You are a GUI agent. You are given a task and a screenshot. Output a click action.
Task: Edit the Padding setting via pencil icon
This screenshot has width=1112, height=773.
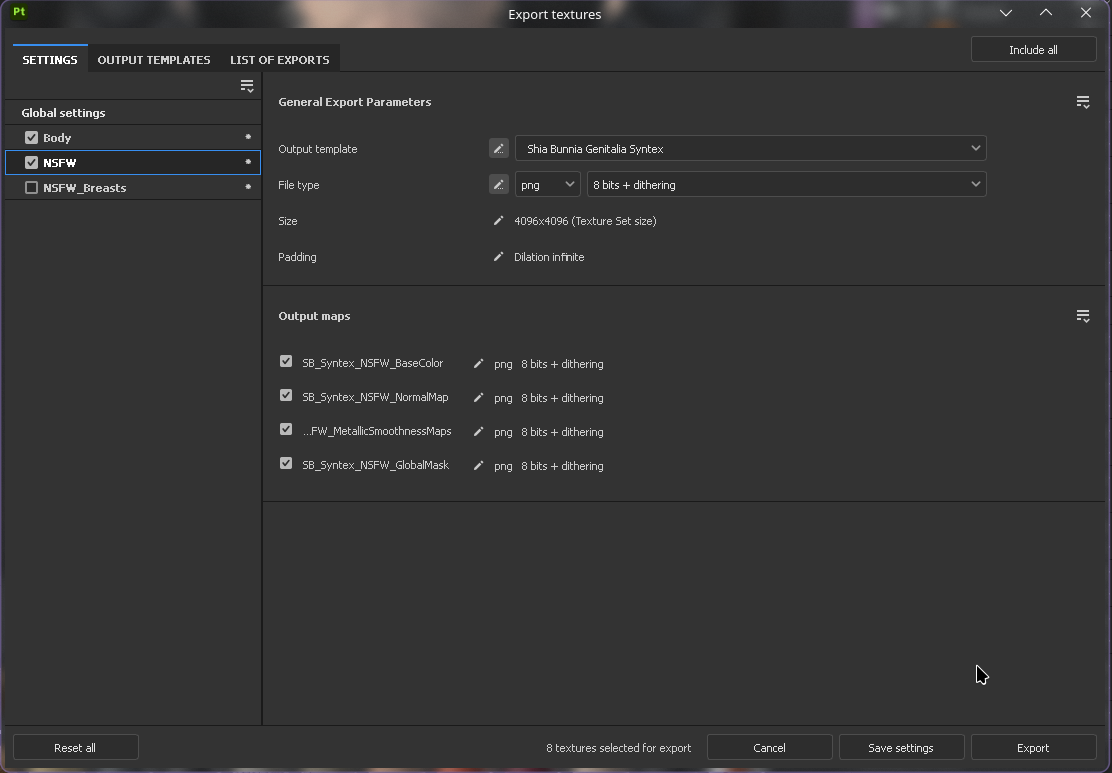tap(498, 257)
